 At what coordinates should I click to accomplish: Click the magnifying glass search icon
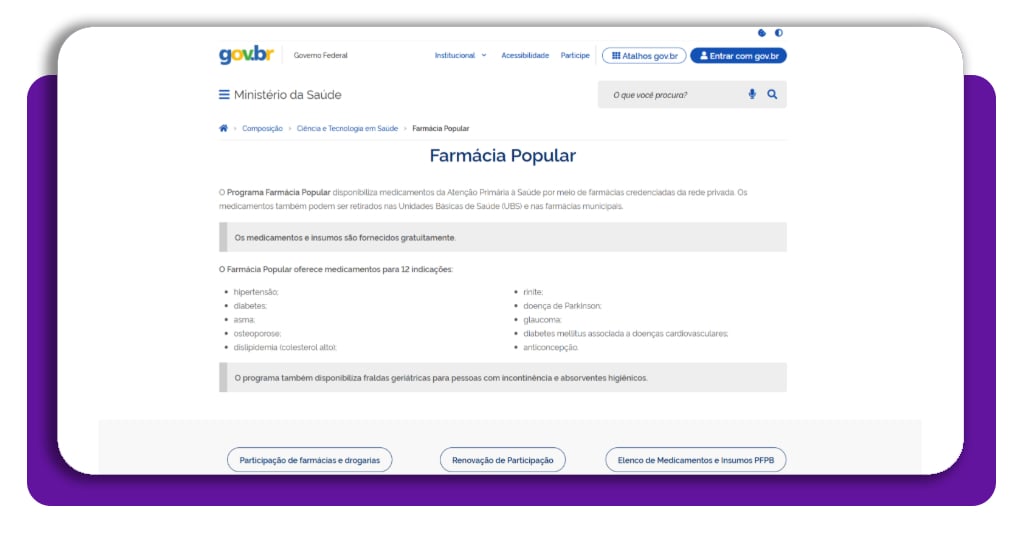point(772,94)
